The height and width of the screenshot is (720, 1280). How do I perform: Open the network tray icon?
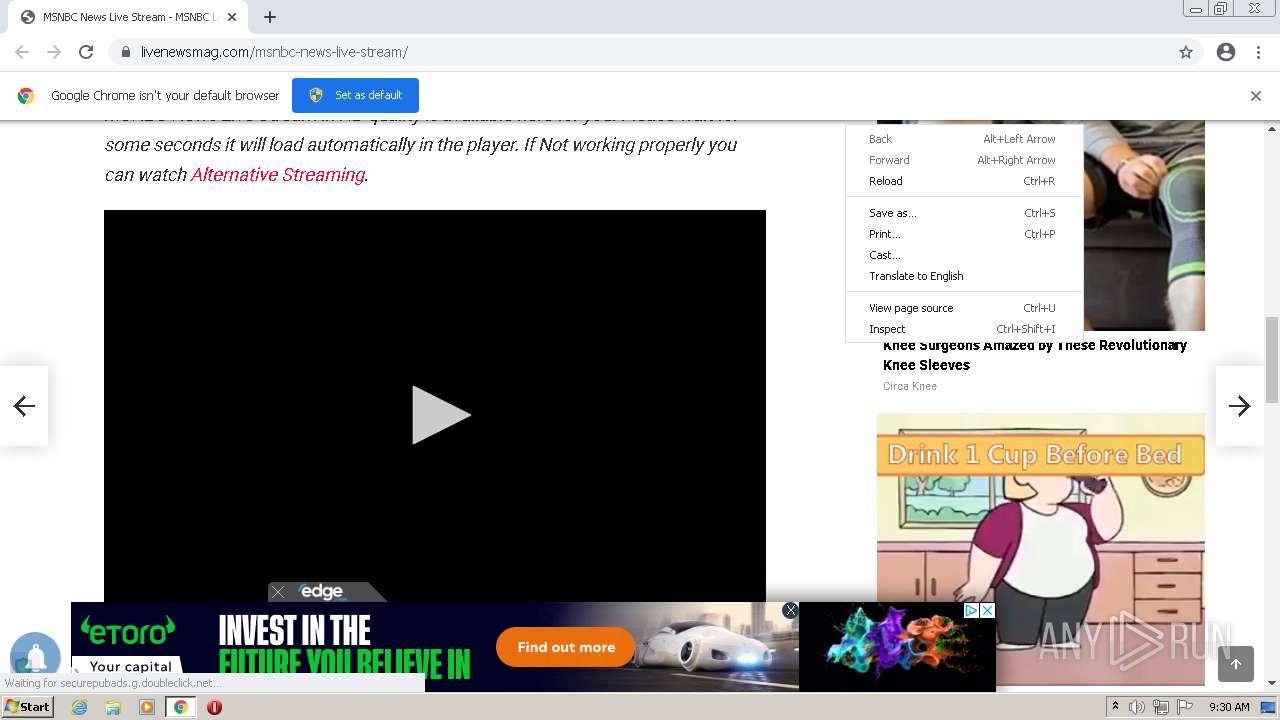pyautogui.click(x=1161, y=707)
